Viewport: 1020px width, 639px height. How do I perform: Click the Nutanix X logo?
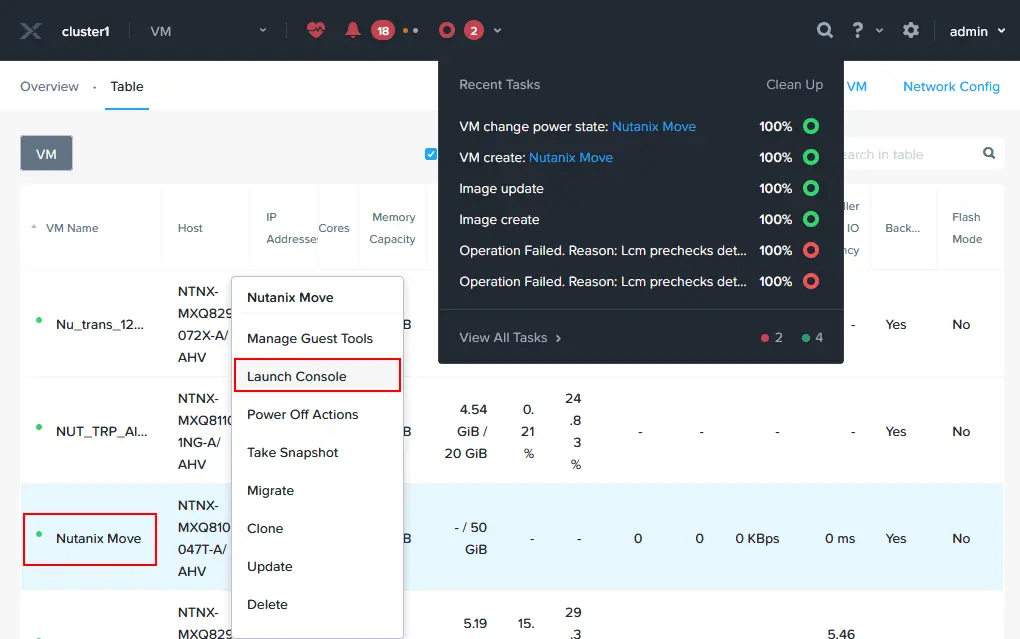pyautogui.click(x=30, y=31)
